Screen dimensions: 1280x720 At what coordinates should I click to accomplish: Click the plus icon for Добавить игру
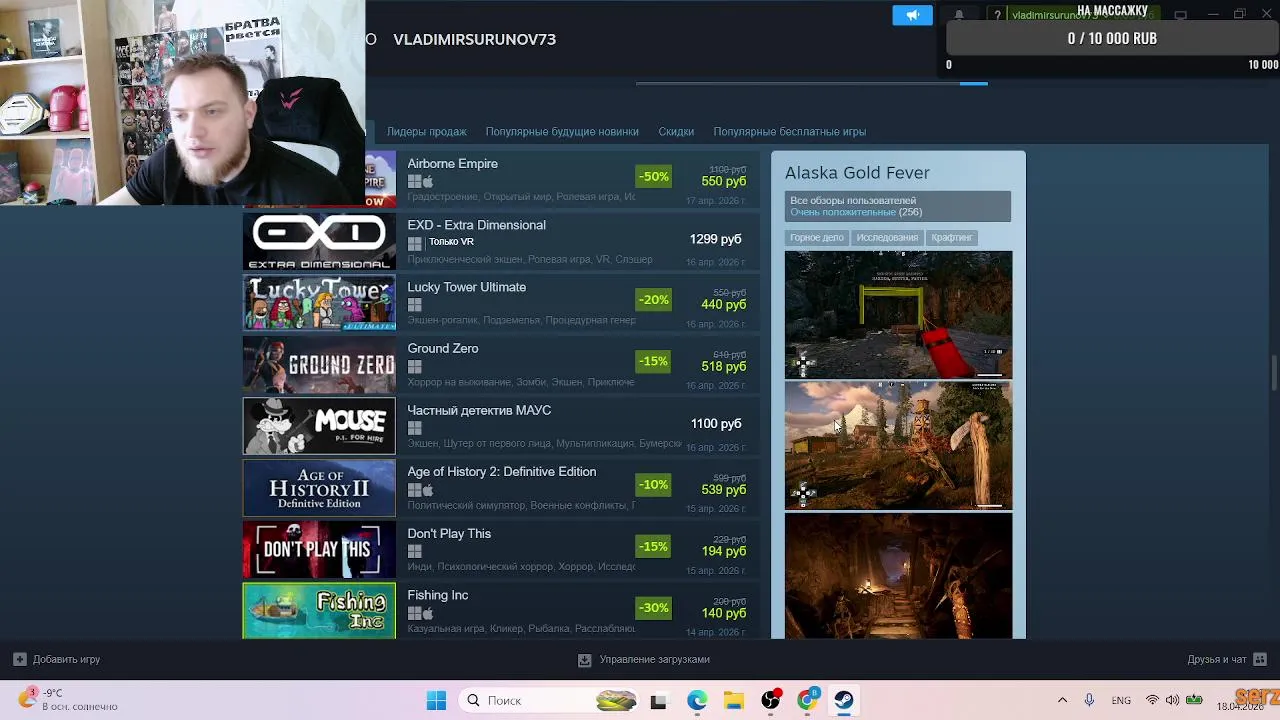(19, 659)
